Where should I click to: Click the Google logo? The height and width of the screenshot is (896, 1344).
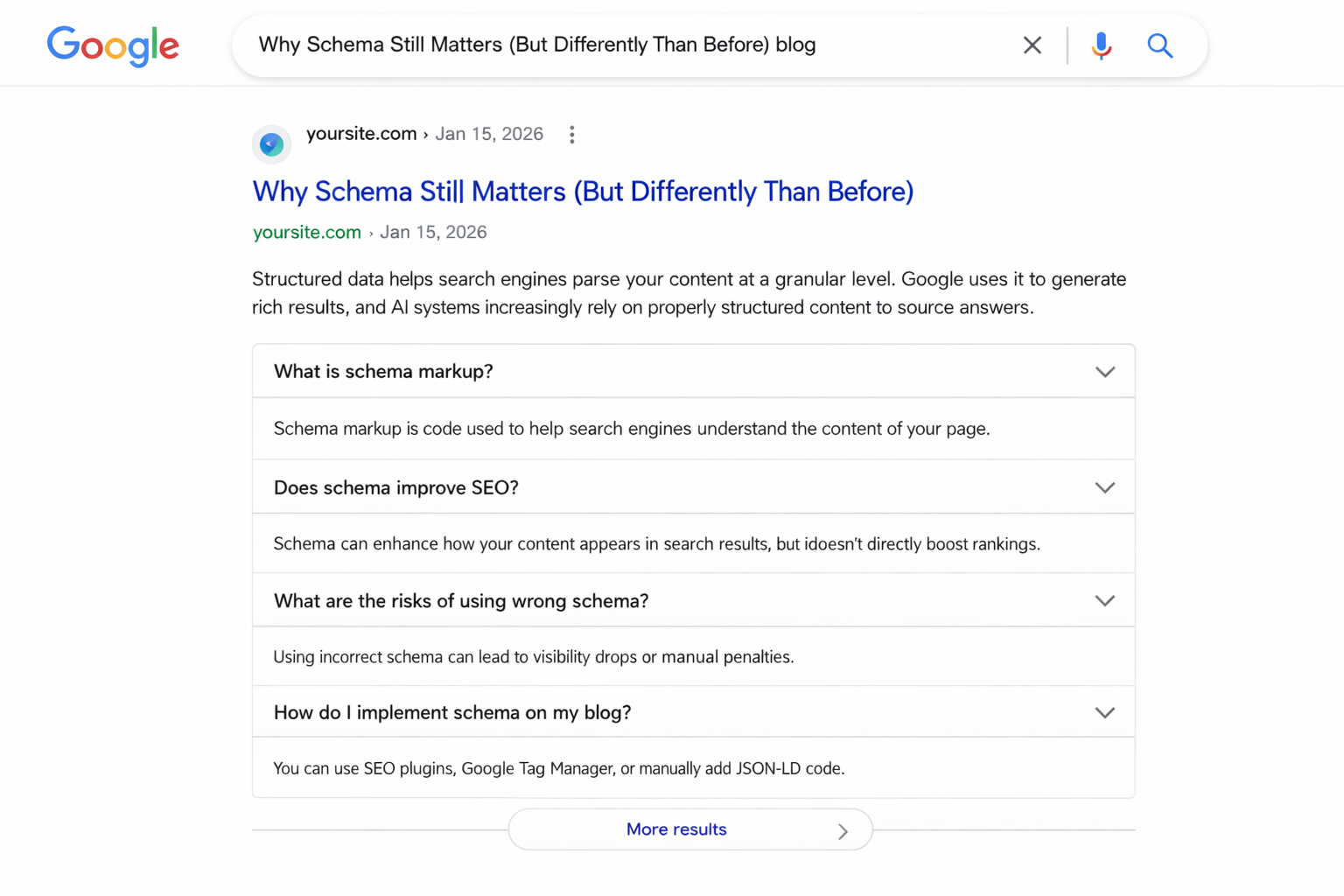click(x=113, y=45)
